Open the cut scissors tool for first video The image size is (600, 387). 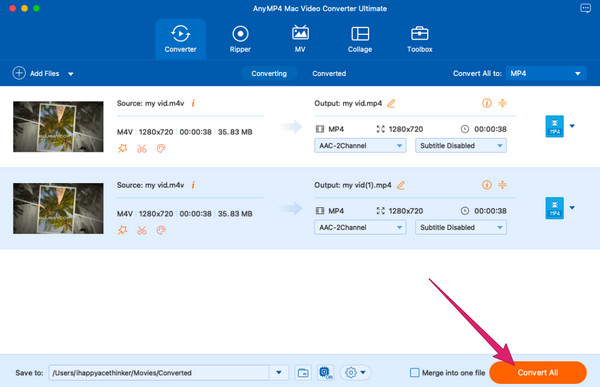[x=142, y=149]
